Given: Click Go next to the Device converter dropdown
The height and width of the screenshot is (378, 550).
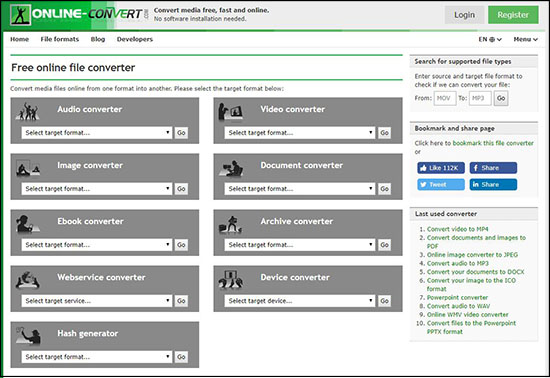Looking at the screenshot, I should pyautogui.click(x=384, y=301).
